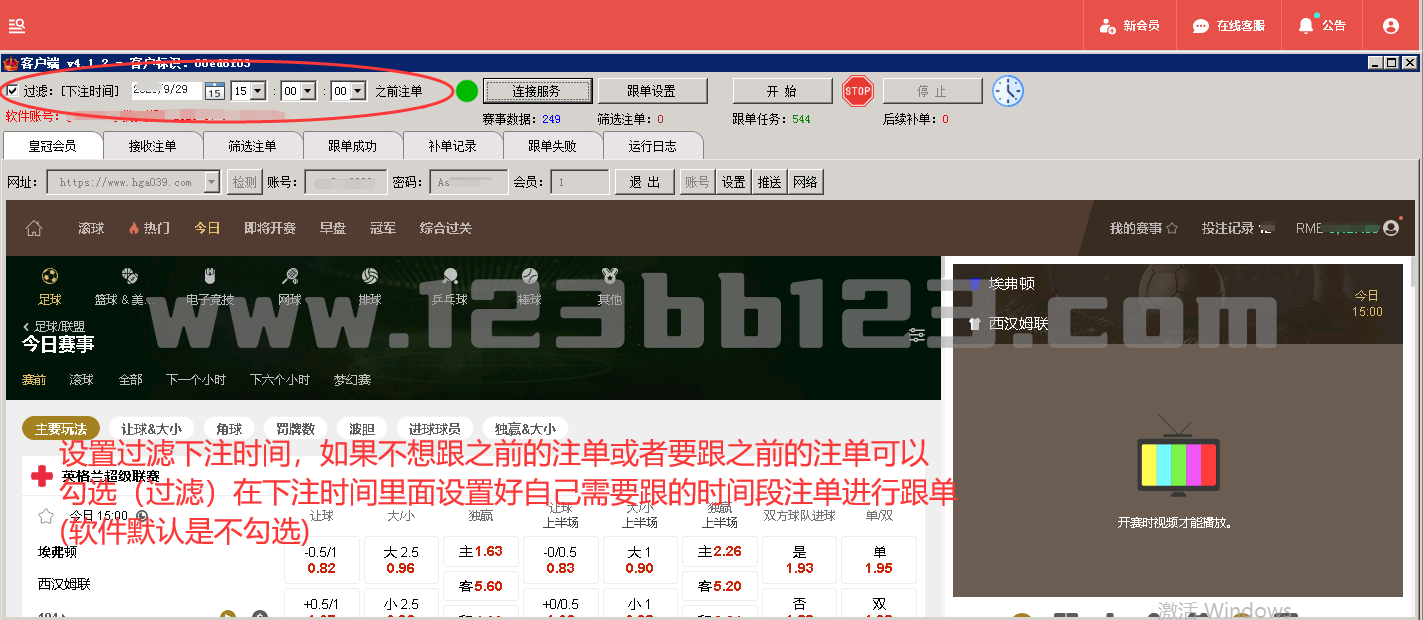The width and height of the screenshot is (1423, 620).
Task: Expand the hour dropdown showing 15
Action: click(x=257, y=91)
